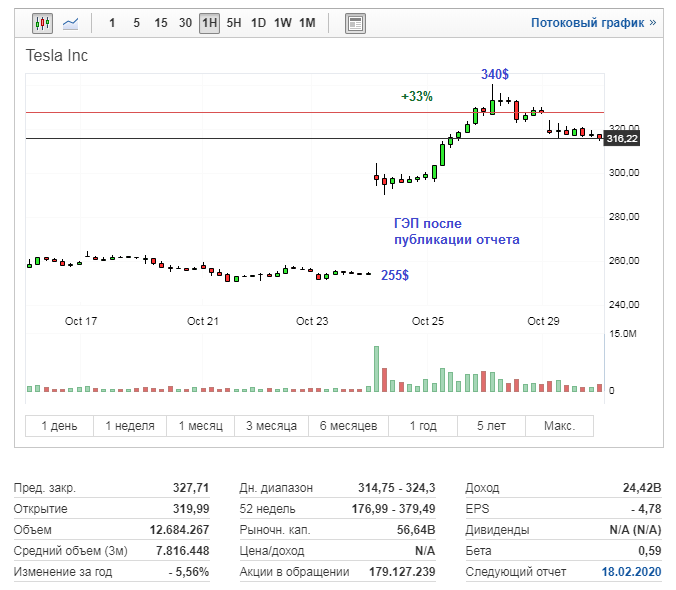
Task: Click the Tesla Inc chart title
Action: [56, 56]
